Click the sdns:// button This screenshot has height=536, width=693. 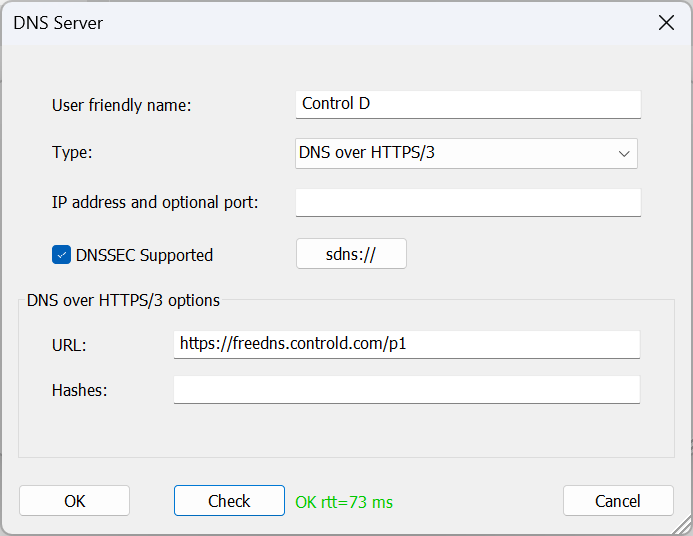pos(351,254)
